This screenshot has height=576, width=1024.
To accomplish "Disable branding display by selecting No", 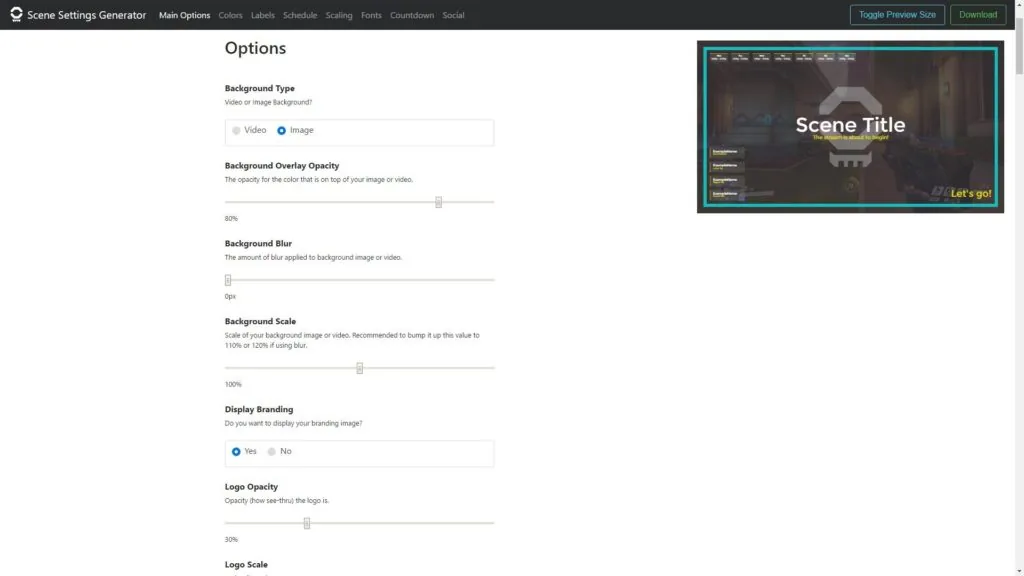I will click(x=271, y=451).
